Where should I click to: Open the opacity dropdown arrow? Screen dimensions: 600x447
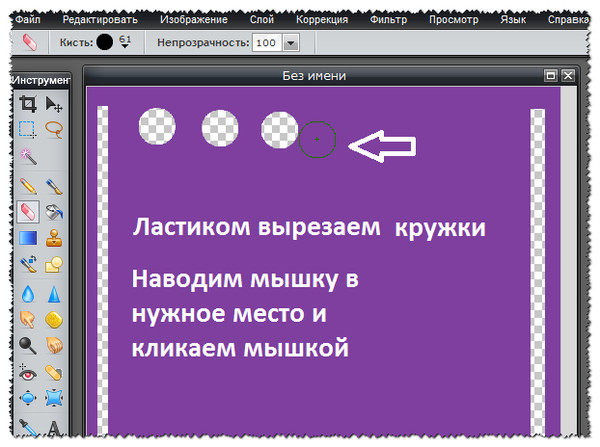point(291,42)
